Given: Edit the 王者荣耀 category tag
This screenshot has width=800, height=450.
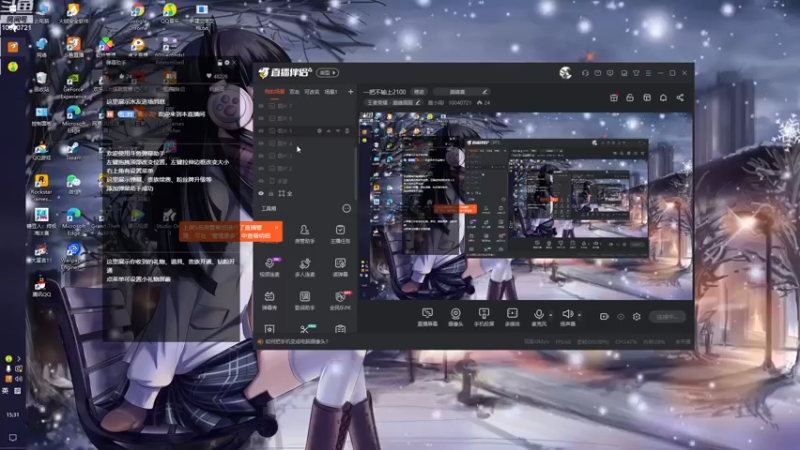Looking at the screenshot, I should coord(394,103).
